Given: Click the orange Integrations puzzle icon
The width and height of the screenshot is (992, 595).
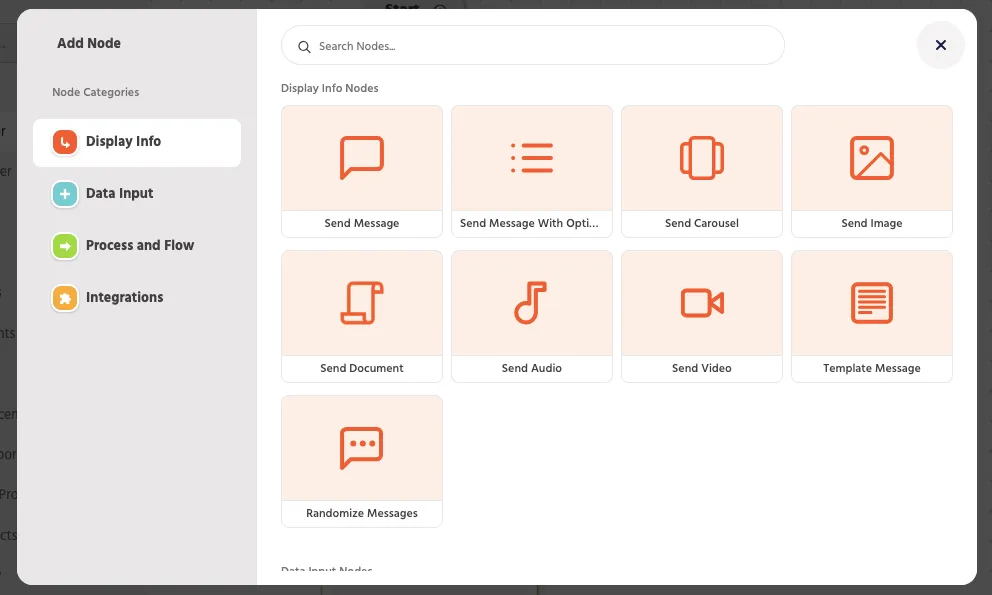Looking at the screenshot, I should (65, 298).
